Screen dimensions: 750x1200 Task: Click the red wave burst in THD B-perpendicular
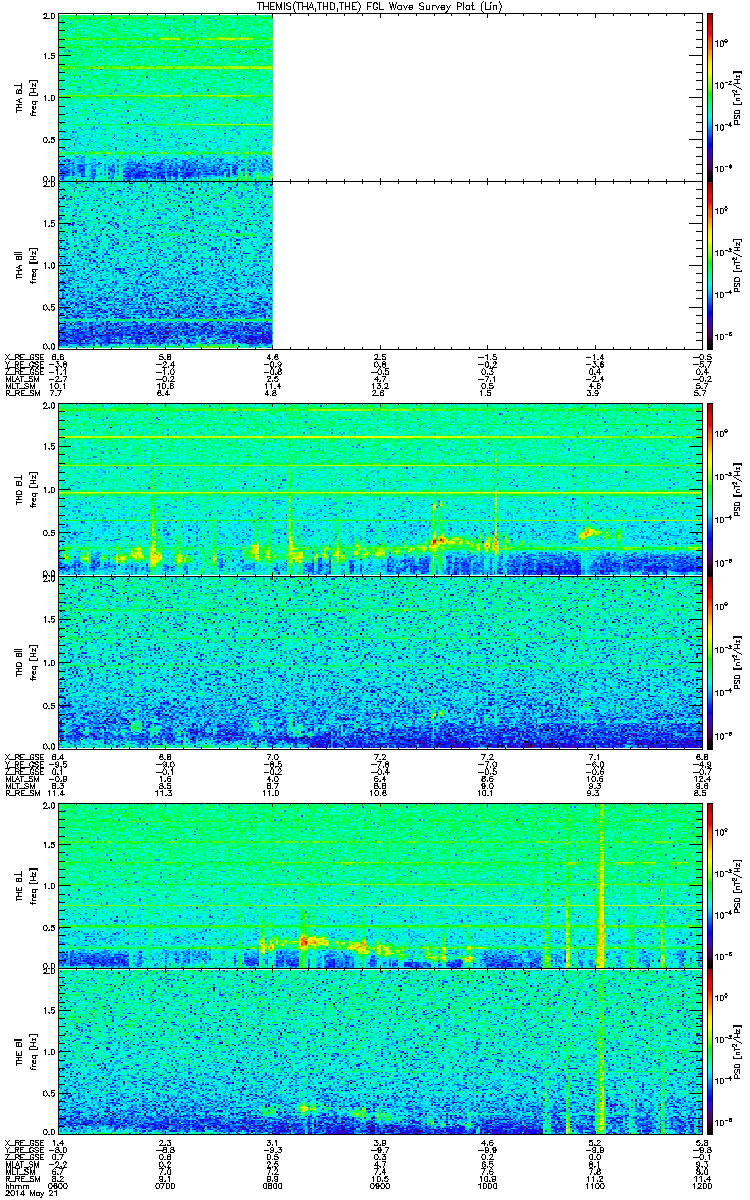pyautogui.click(x=438, y=541)
